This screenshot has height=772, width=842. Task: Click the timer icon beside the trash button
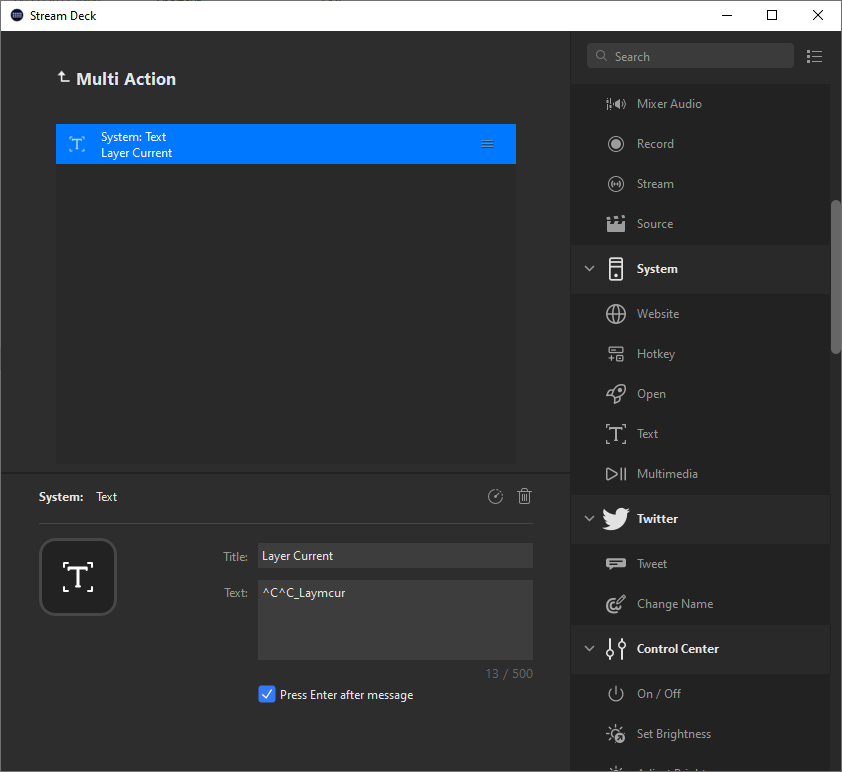point(495,496)
